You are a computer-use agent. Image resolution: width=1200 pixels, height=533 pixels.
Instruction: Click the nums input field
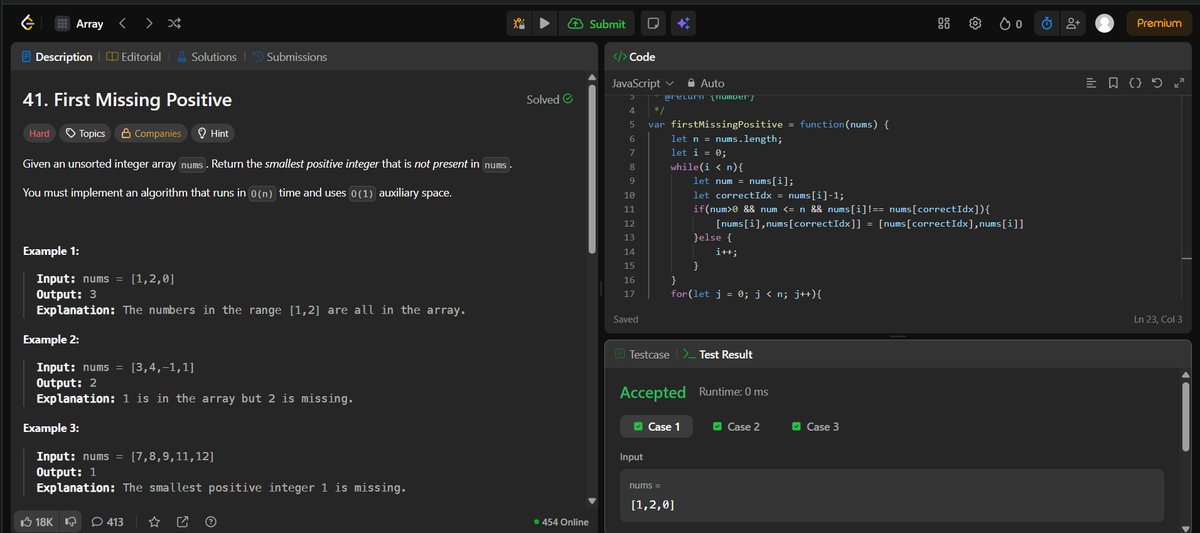pyautogui.click(x=891, y=496)
